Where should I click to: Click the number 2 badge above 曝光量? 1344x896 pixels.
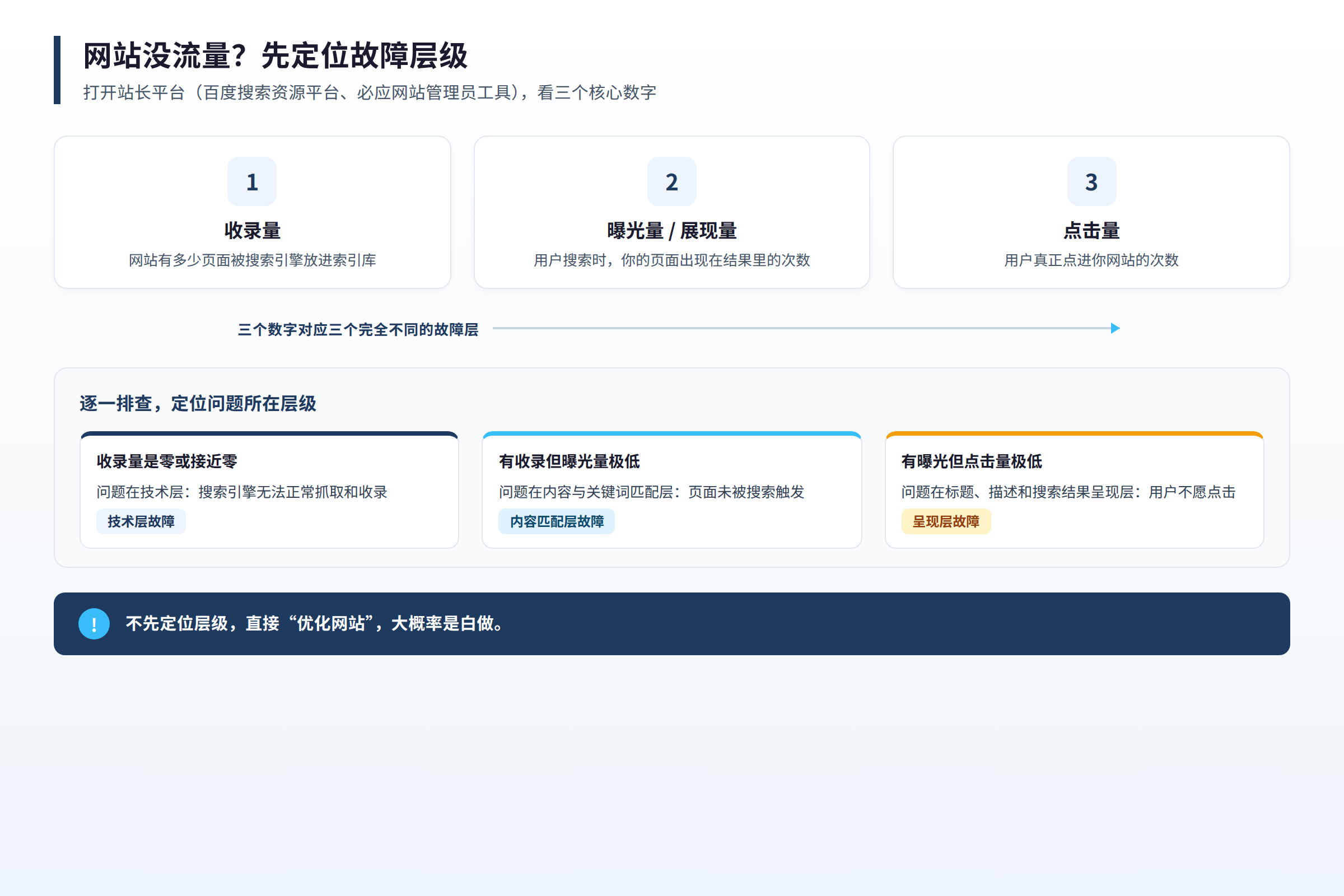tap(671, 181)
